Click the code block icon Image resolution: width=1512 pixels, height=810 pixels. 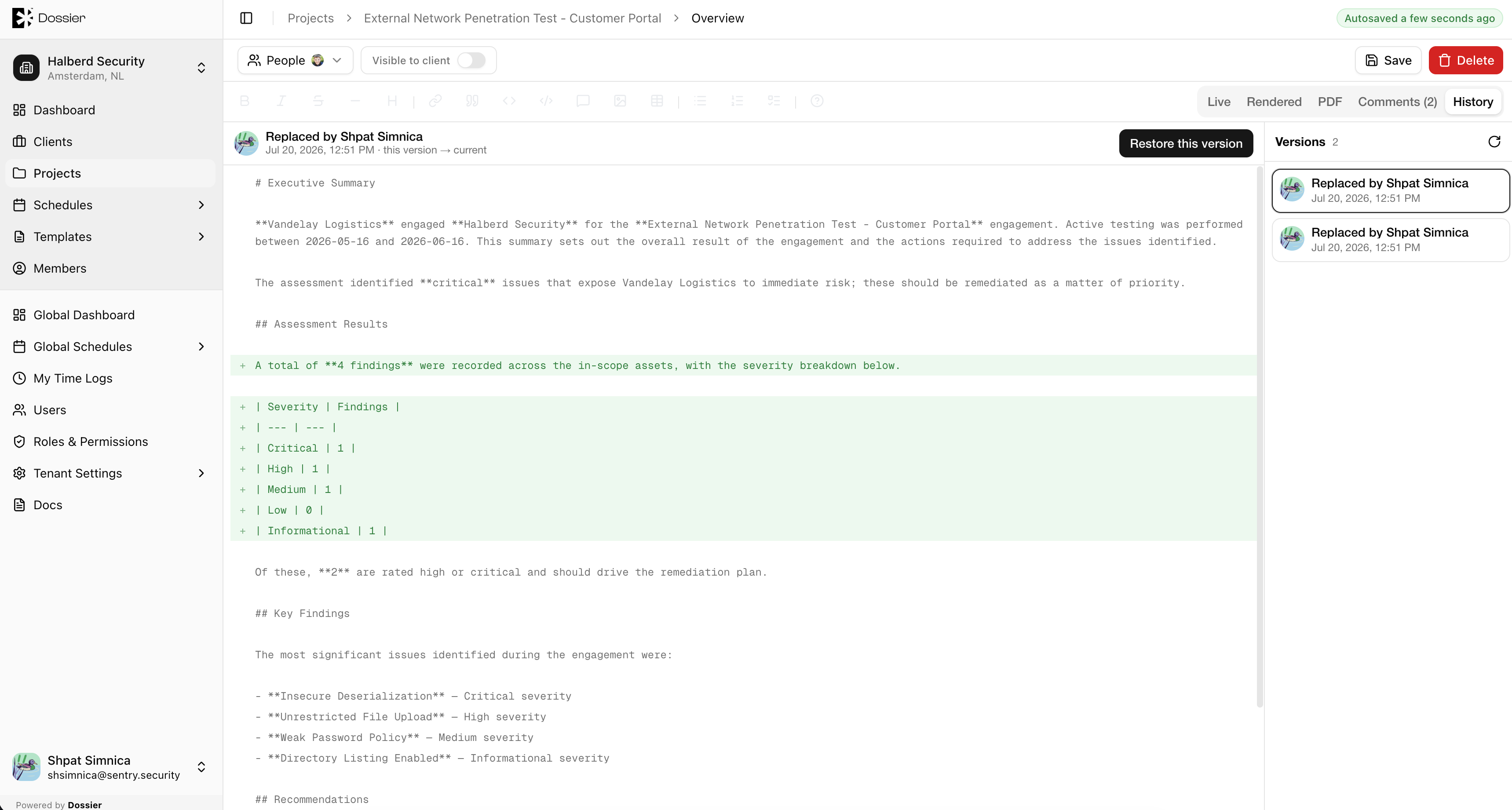(x=546, y=101)
